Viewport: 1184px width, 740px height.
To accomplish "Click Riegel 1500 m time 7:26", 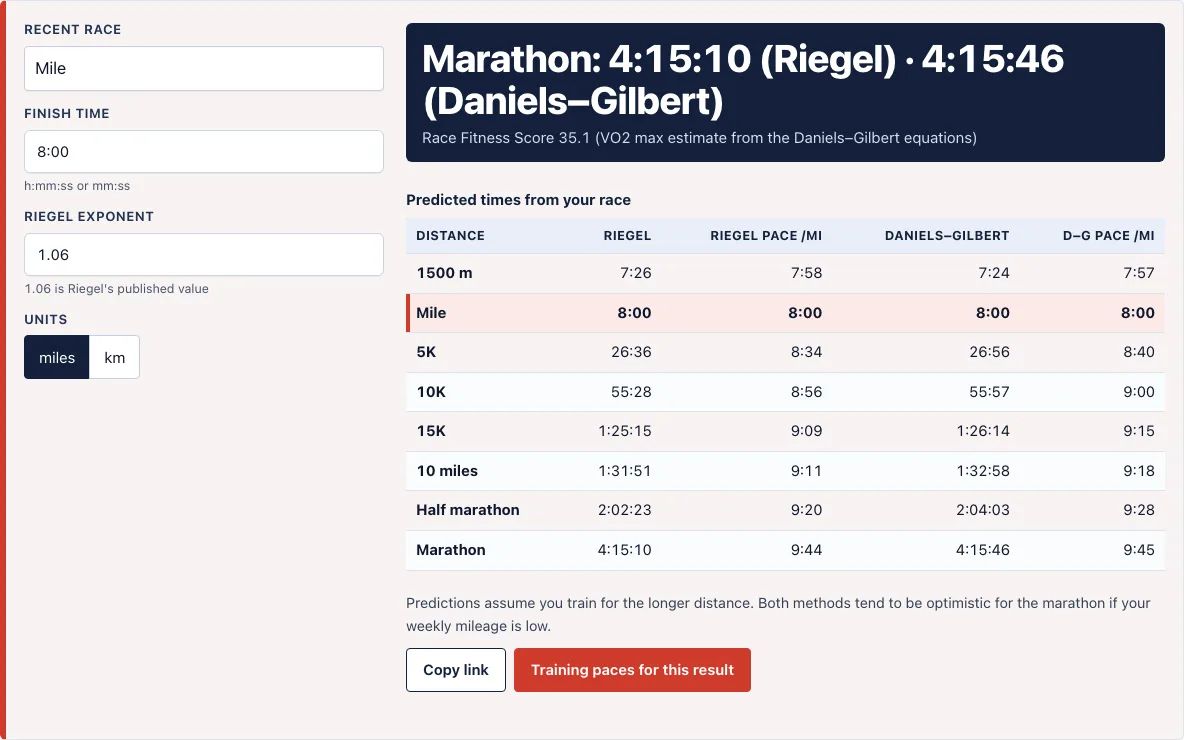I will [x=636, y=273].
